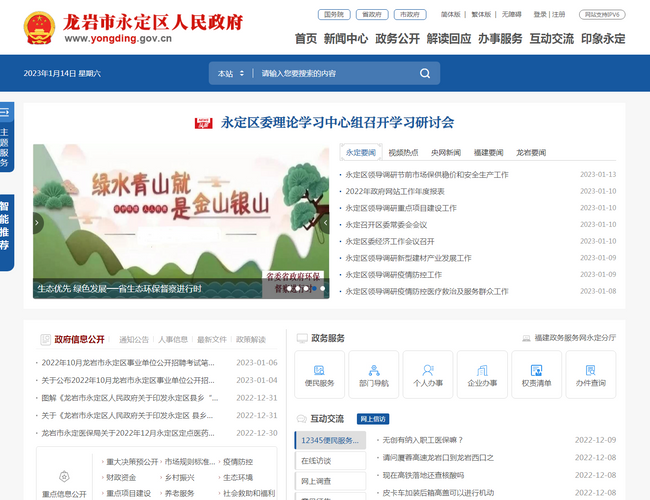Open the 政务公开 navigation item

pos(397,39)
